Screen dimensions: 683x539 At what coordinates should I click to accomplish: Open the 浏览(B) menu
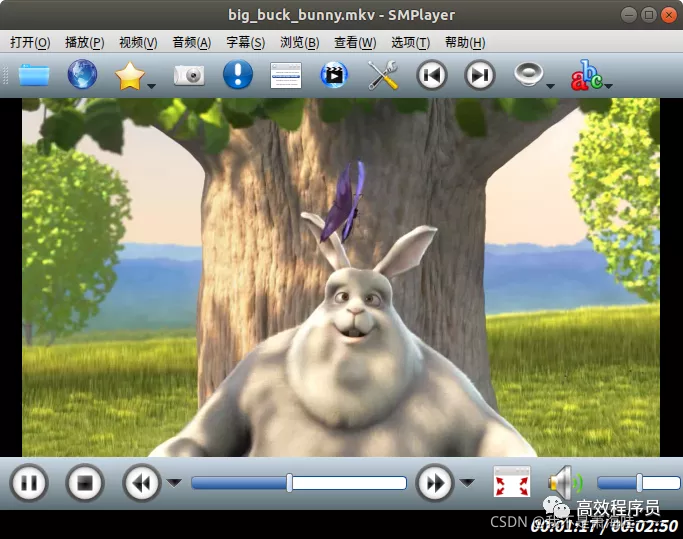pyautogui.click(x=300, y=43)
